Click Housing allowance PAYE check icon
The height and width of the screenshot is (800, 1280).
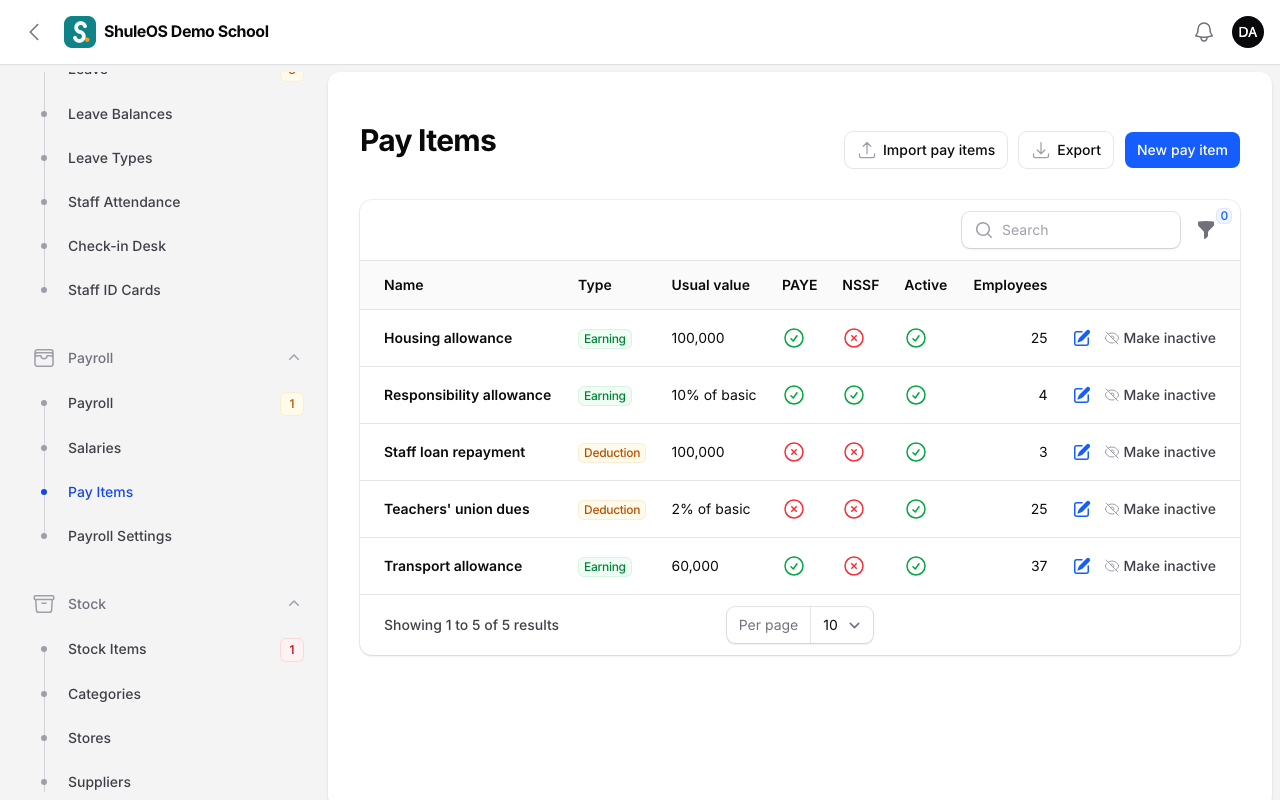[x=794, y=338]
